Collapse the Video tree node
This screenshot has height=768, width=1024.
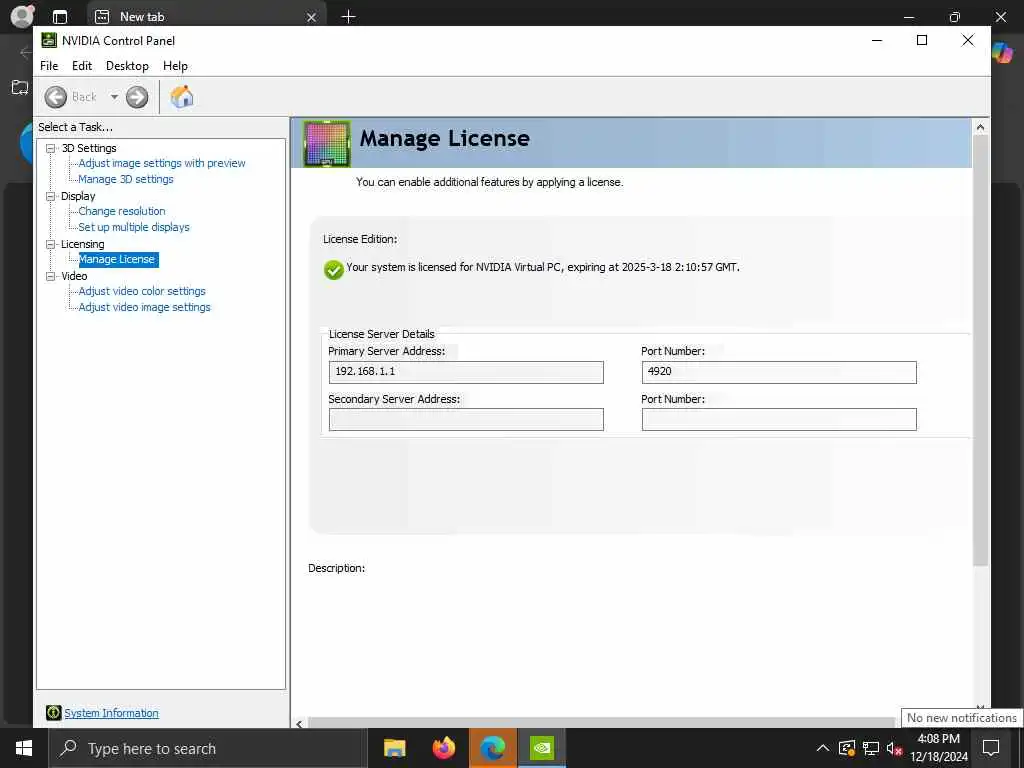[50, 276]
